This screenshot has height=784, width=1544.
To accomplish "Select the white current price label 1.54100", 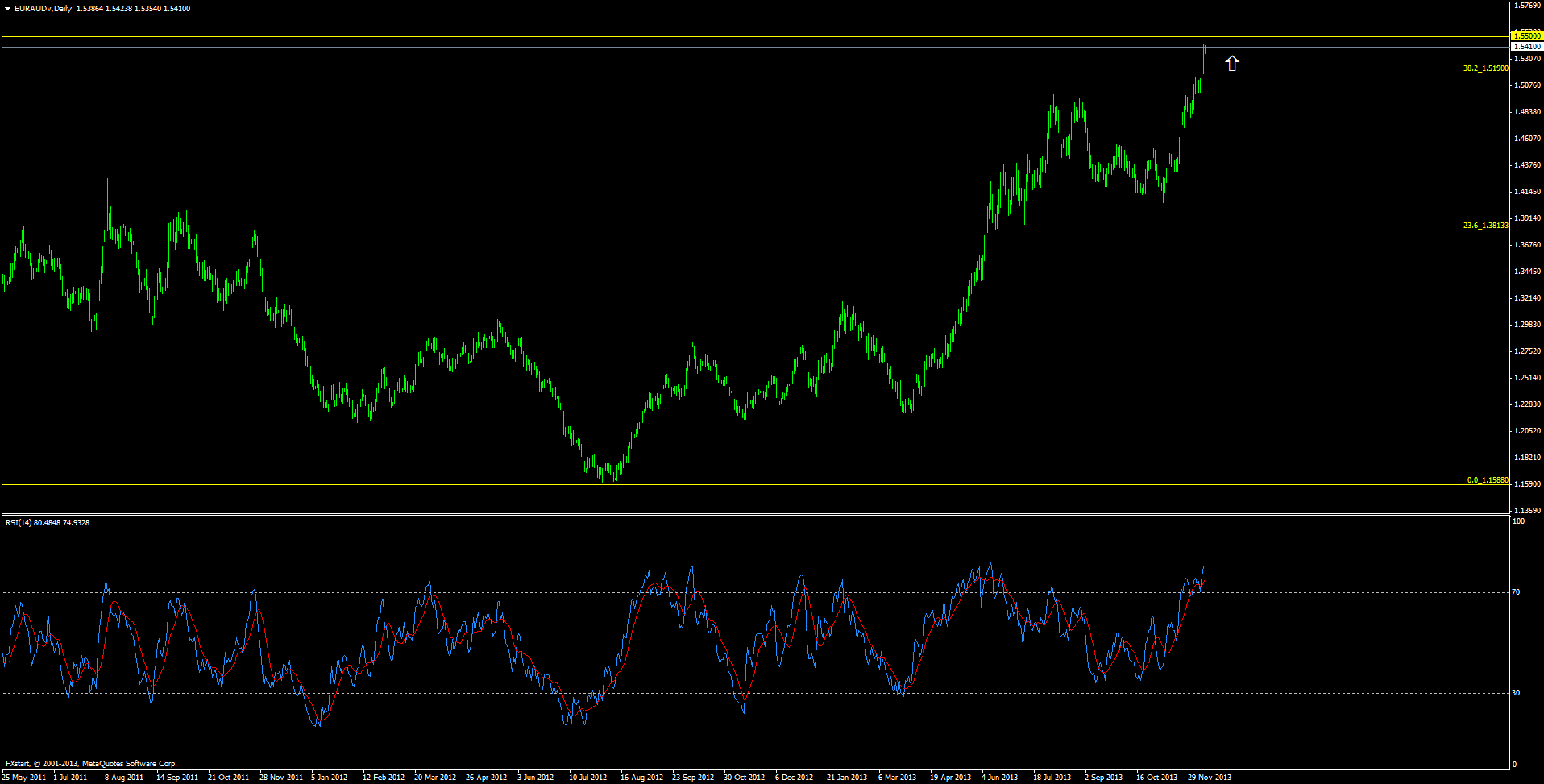I will point(1527,47).
